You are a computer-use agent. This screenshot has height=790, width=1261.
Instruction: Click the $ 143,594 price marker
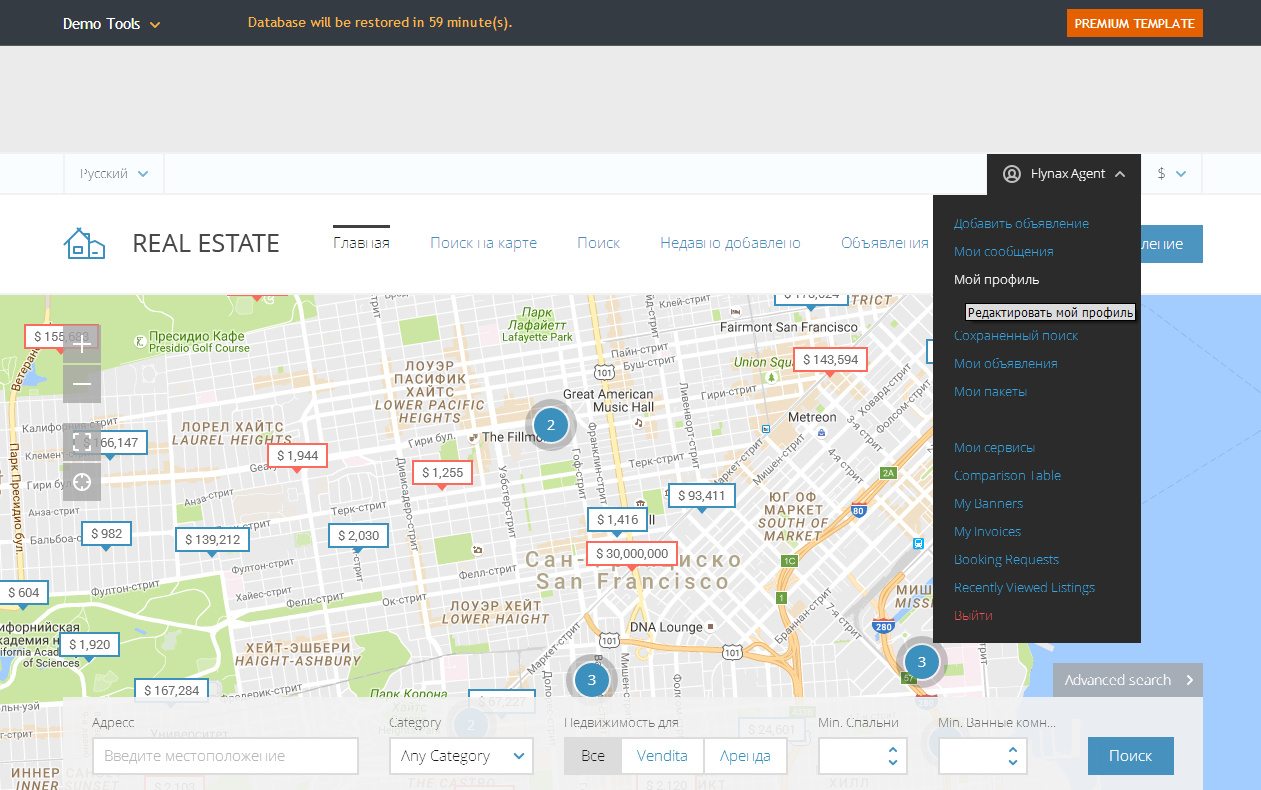[830, 359]
